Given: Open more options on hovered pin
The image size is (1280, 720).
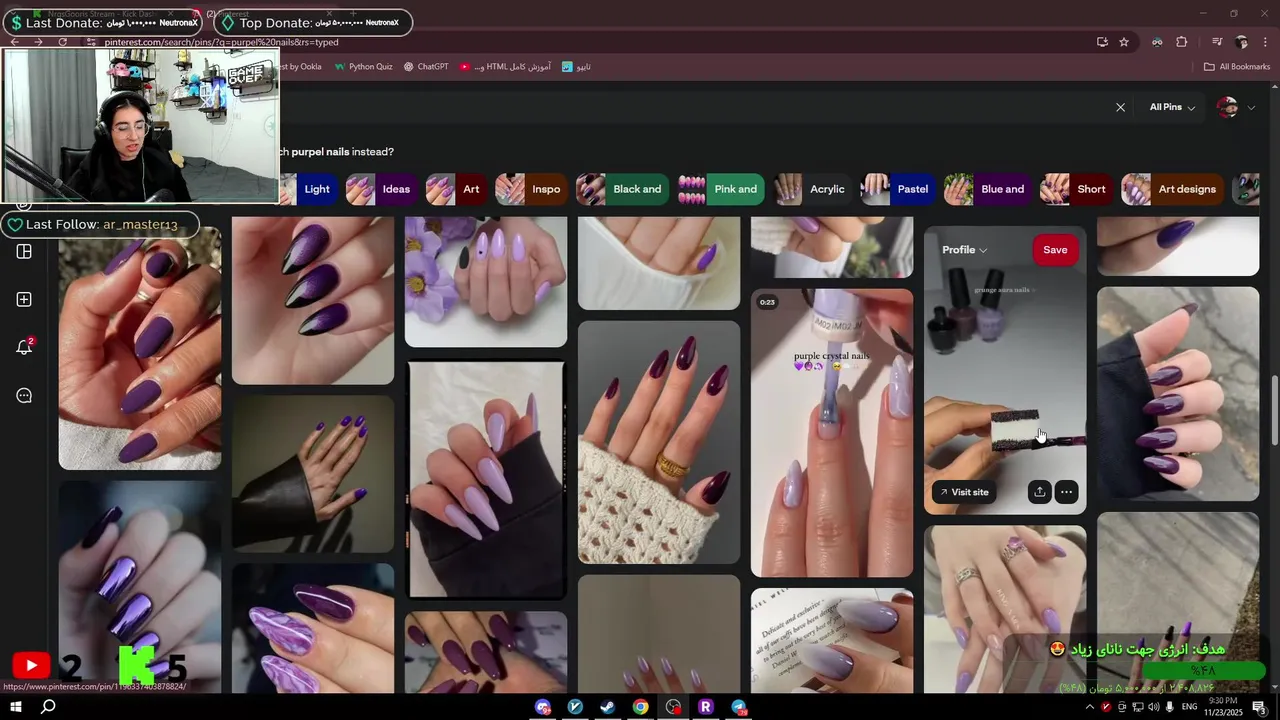Looking at the screenshot, I should click(x=1067, y=492).
